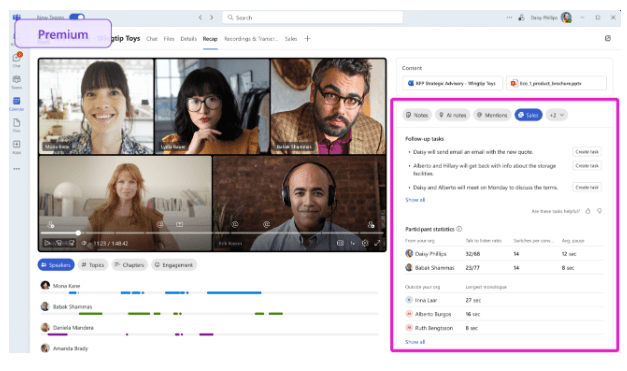Open Daisy Philips profile avatar
The image size is (627, 371).
pyautogui.click(x=566, y=17)
